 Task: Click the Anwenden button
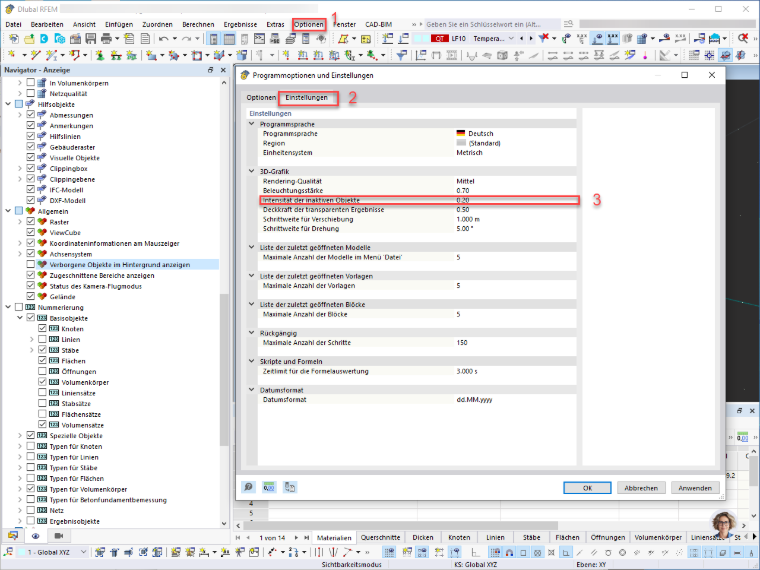[695, 488]
